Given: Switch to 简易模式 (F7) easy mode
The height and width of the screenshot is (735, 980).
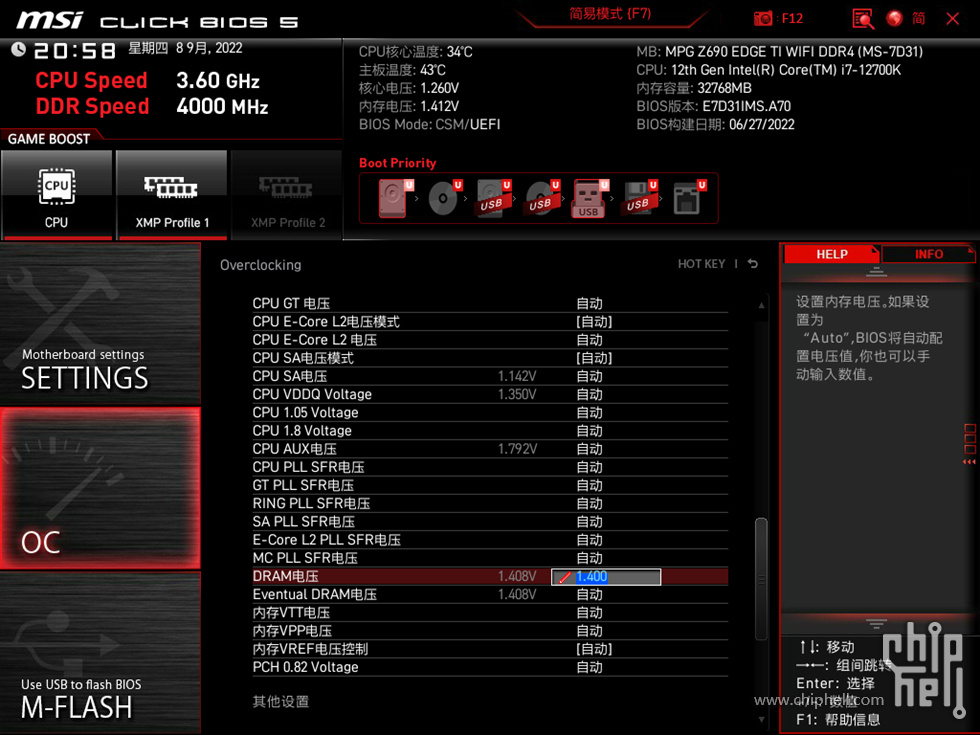Looking at the screenshot, I should (x=610, y=14).
